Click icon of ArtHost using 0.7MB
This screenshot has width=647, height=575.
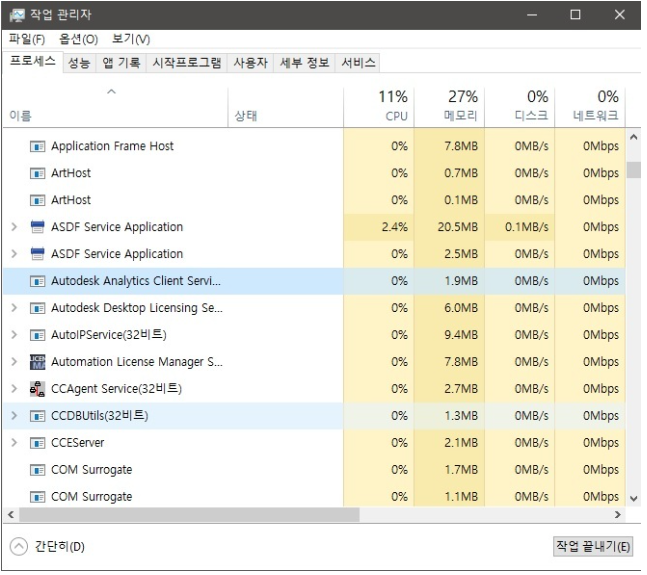click(x=38, y=174)
